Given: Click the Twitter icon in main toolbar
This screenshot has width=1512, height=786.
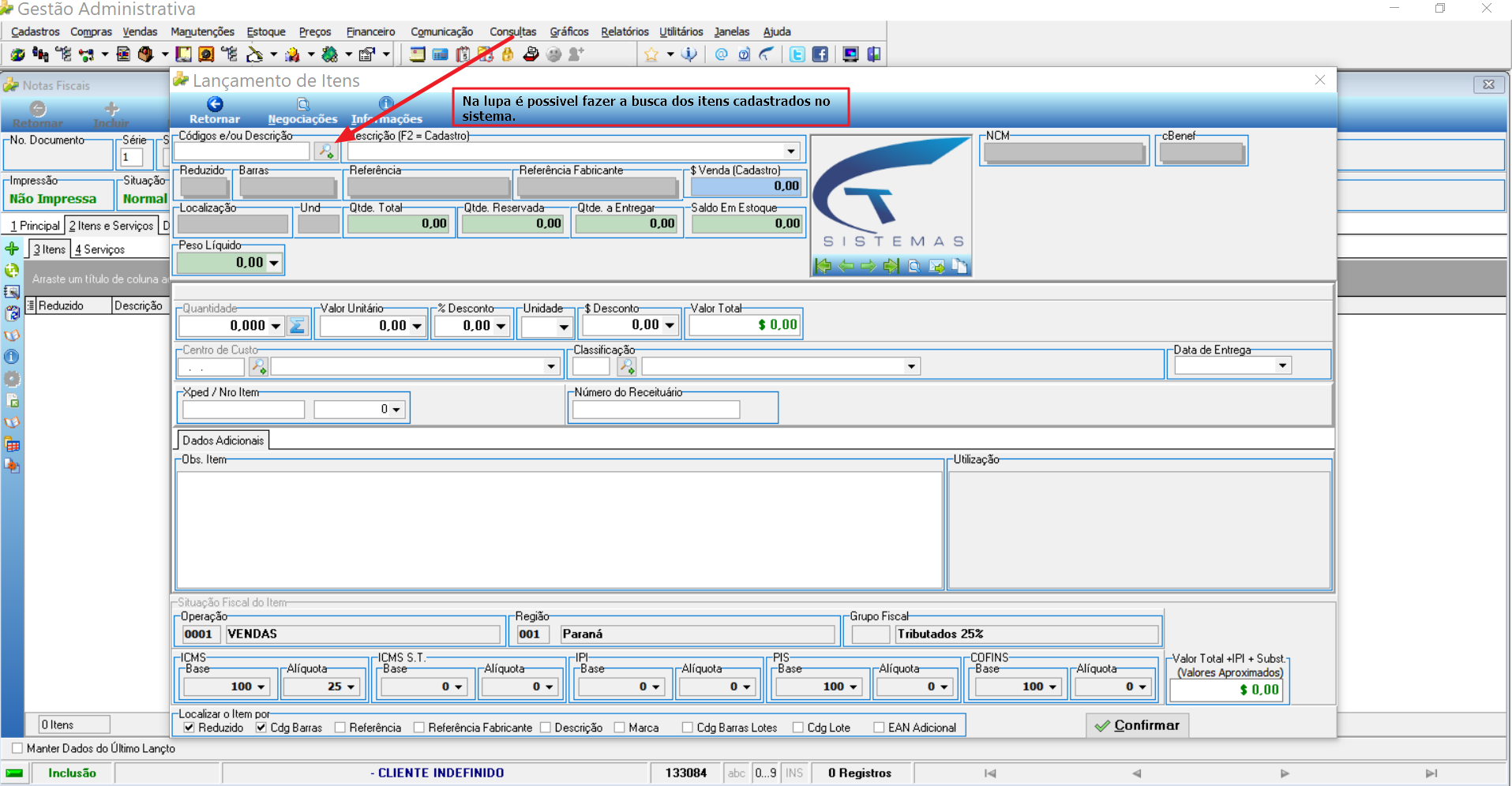Looking at the screenshot, I should coord(797,54).
